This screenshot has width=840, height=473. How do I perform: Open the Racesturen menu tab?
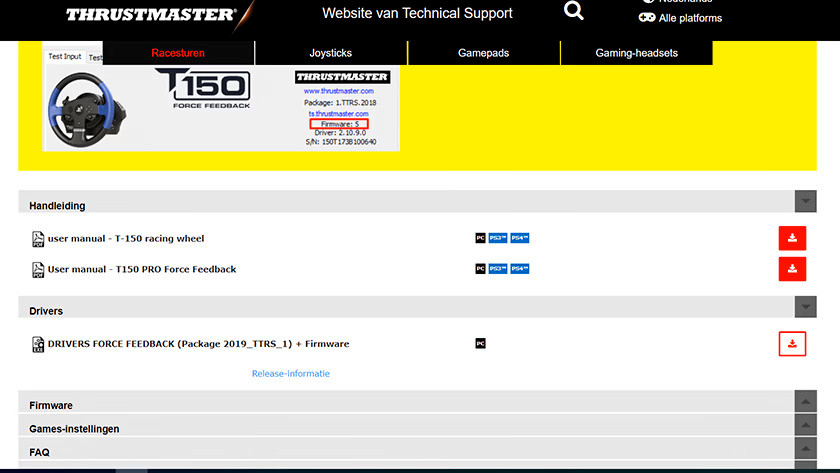click(x=180, y=53)
